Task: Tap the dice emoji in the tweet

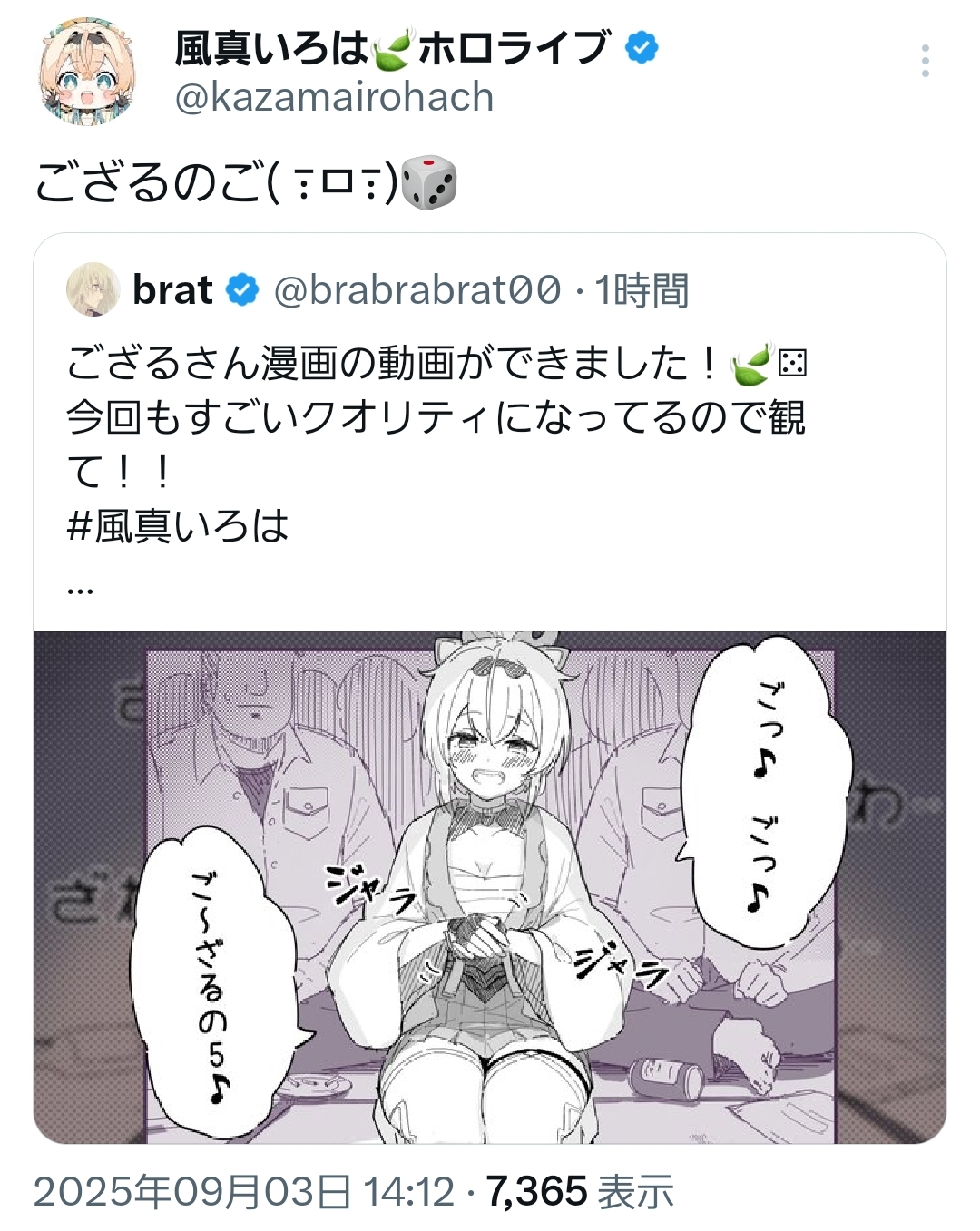Action: coord(428,182)
